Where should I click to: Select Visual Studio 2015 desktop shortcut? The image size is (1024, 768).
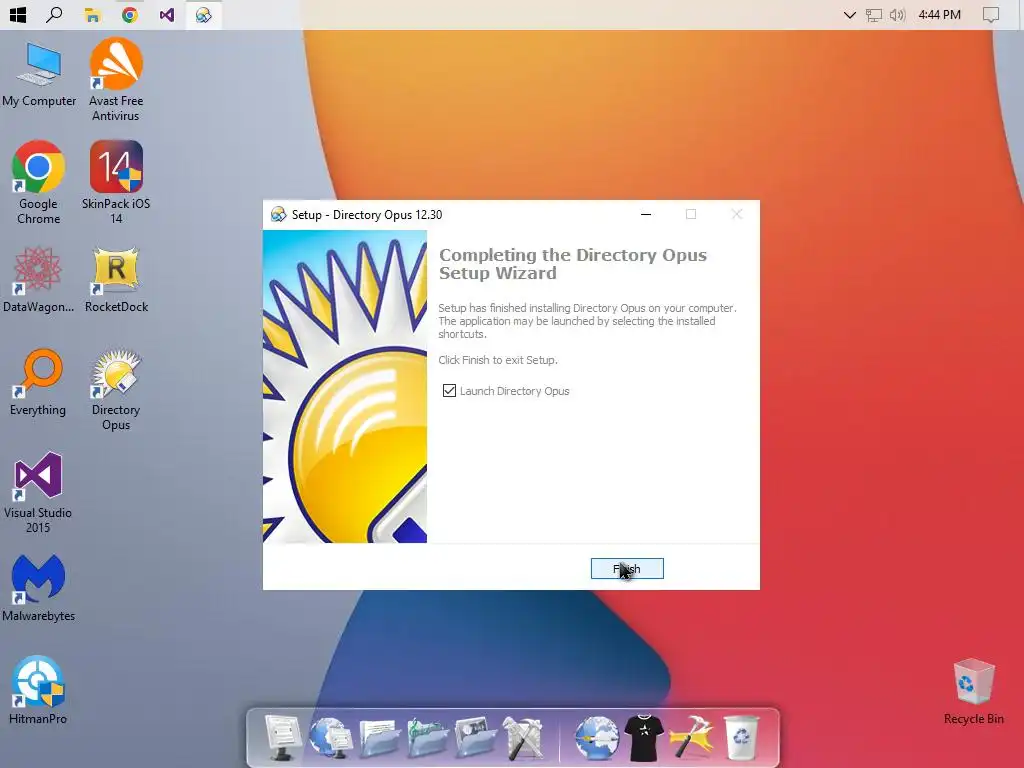click(38, 492)
